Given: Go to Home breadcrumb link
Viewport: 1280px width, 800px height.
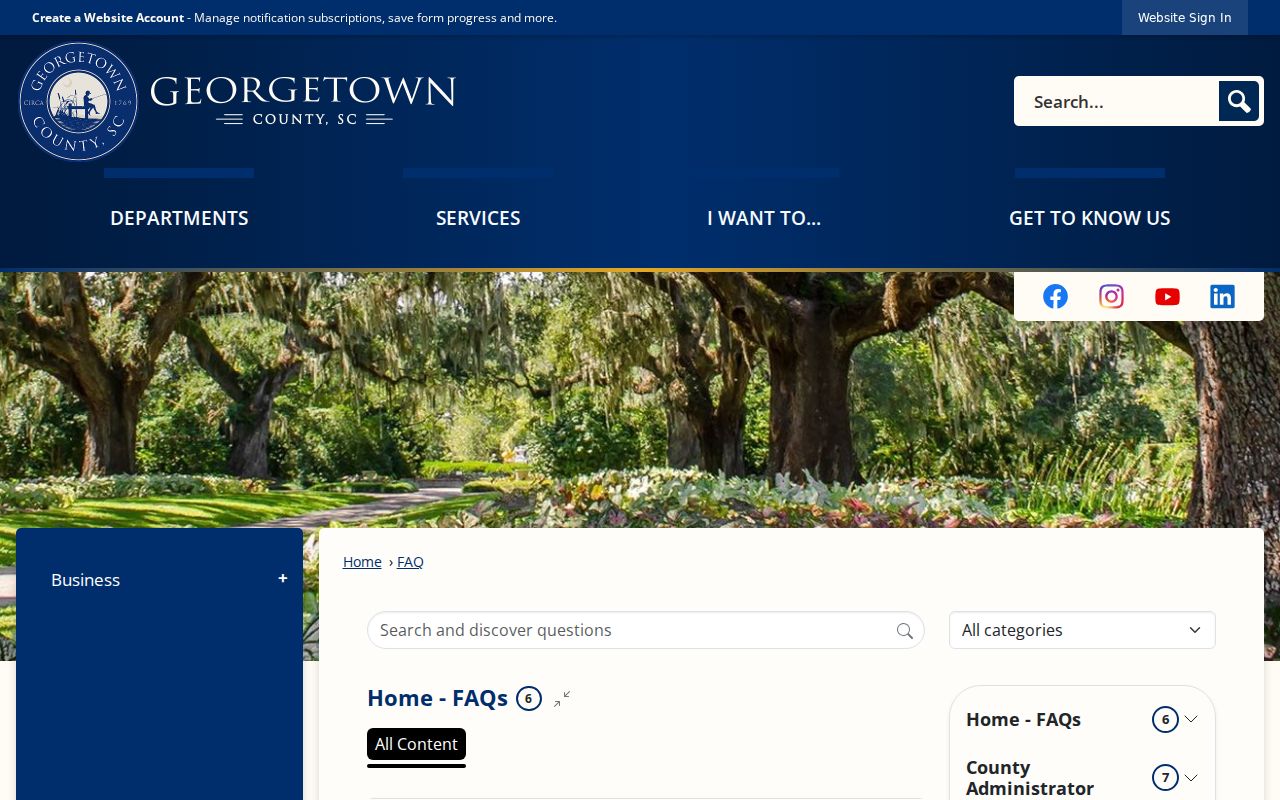Looking at the screenshot, I should [x=362, y=562].
